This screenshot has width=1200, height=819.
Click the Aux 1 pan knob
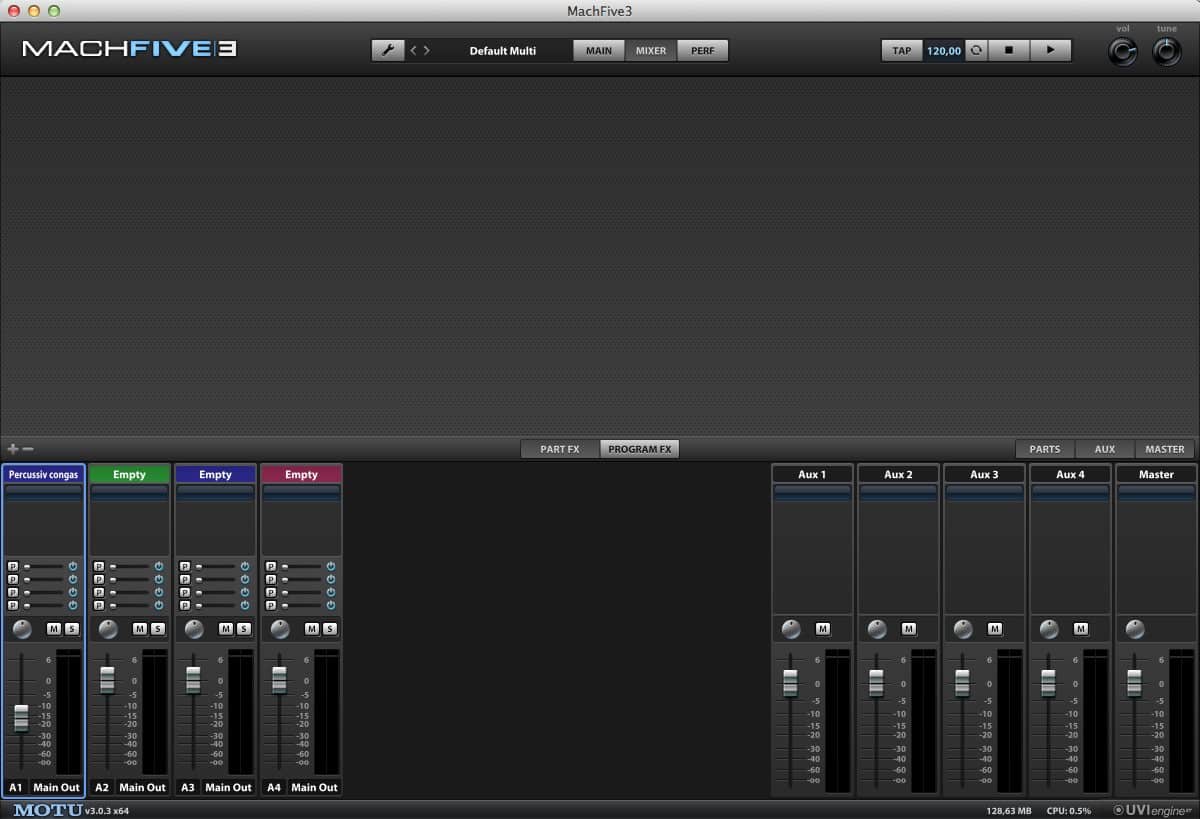tap(791, 629)
